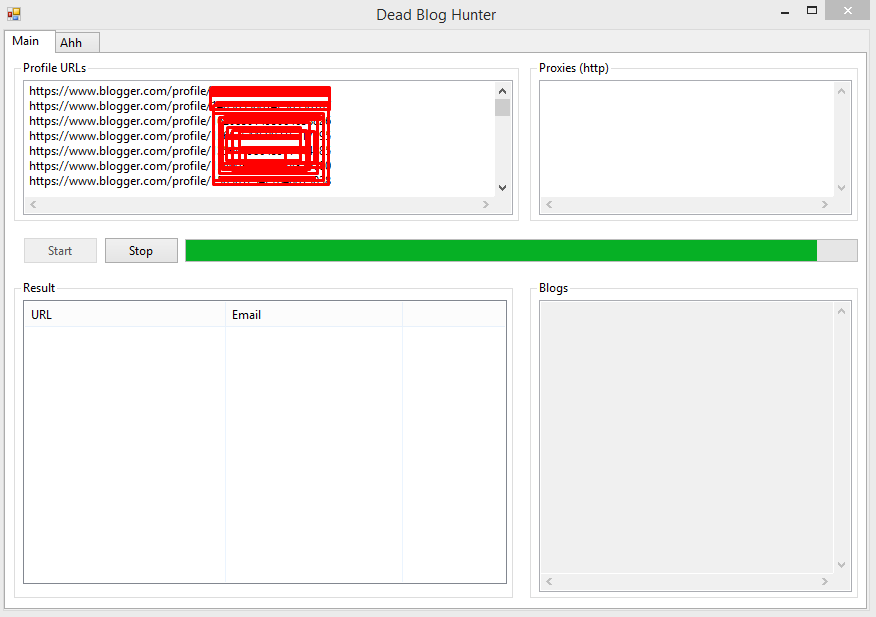The width and height of the screenshot is (876, 617).
Task: Click the Stop button
Action: pos(141,251)
